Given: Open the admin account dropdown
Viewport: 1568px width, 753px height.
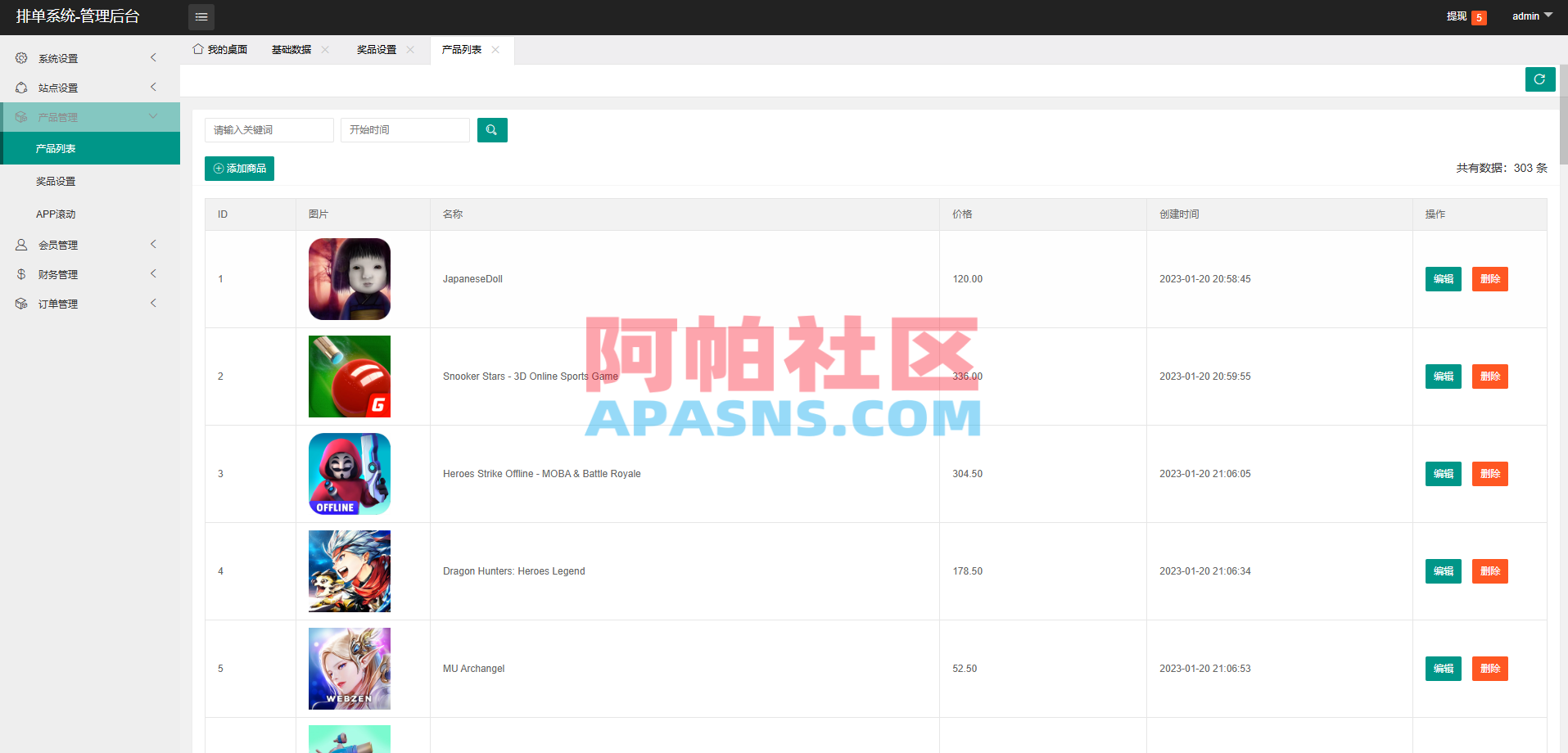Looking at the screenshot, I should [1530, 16].
